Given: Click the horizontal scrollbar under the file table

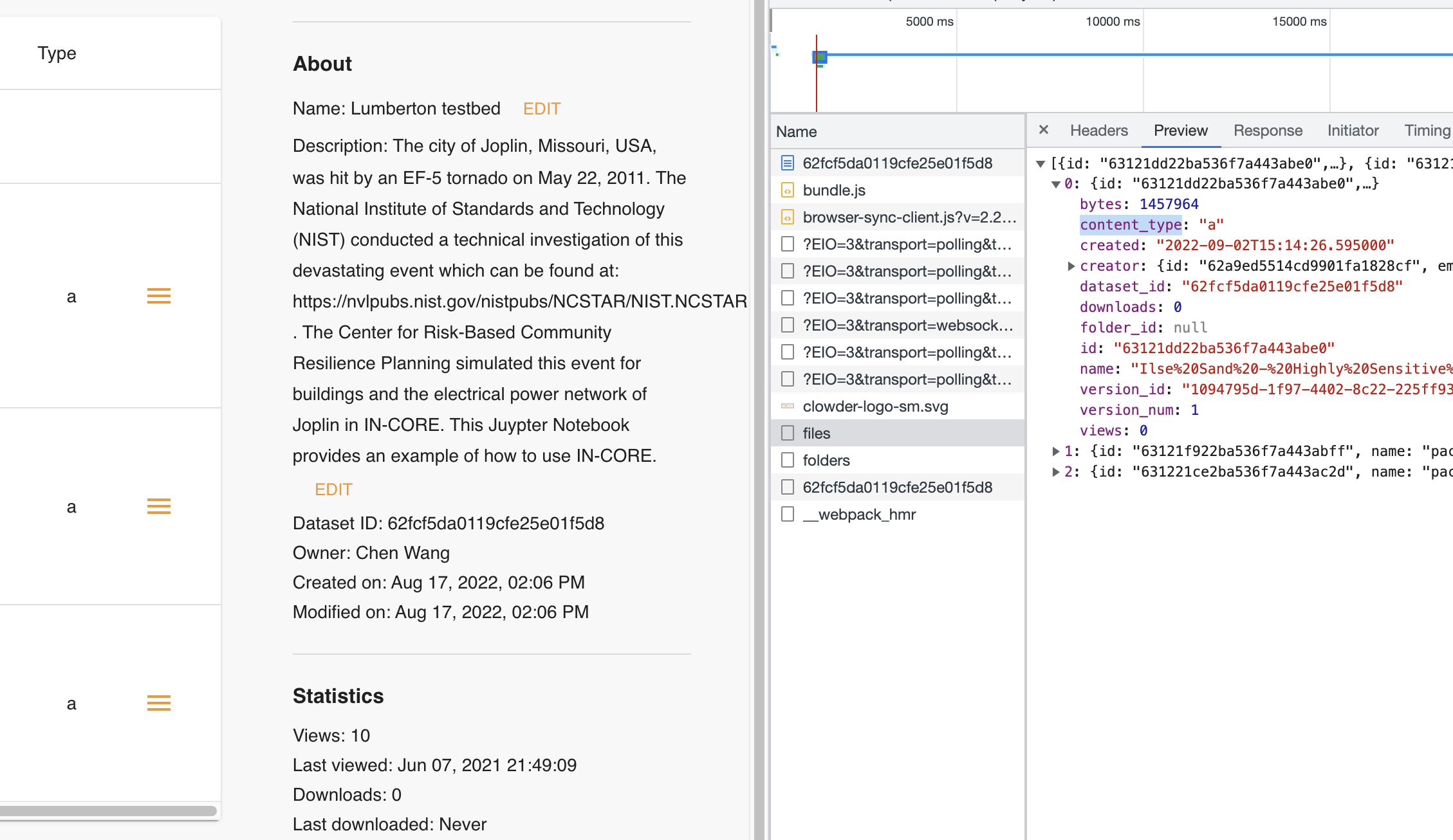Looking at the screenshot, I should click(x=108, y=811).
